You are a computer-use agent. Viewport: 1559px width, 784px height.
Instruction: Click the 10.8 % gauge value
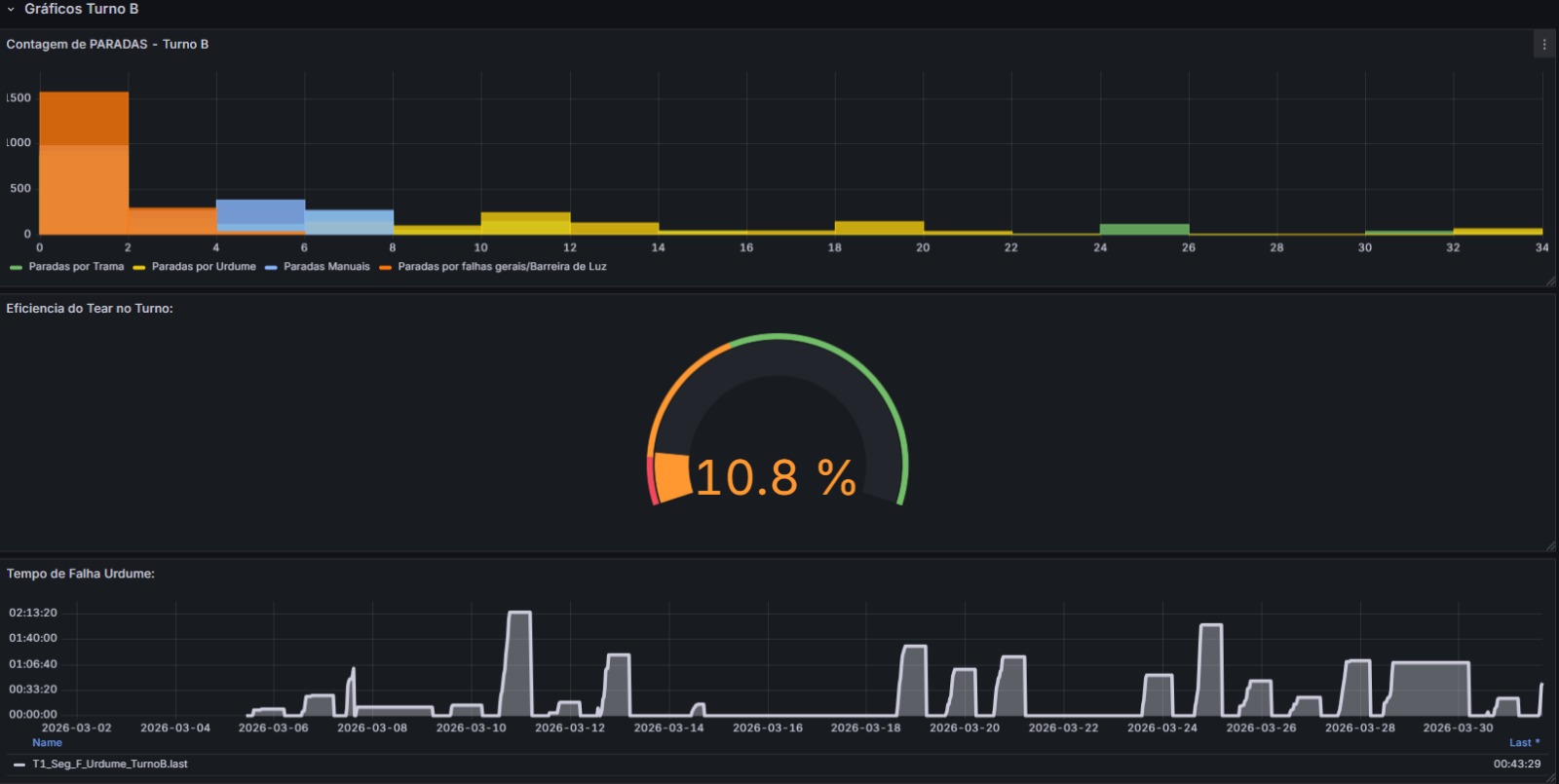(x=776, y=478)
